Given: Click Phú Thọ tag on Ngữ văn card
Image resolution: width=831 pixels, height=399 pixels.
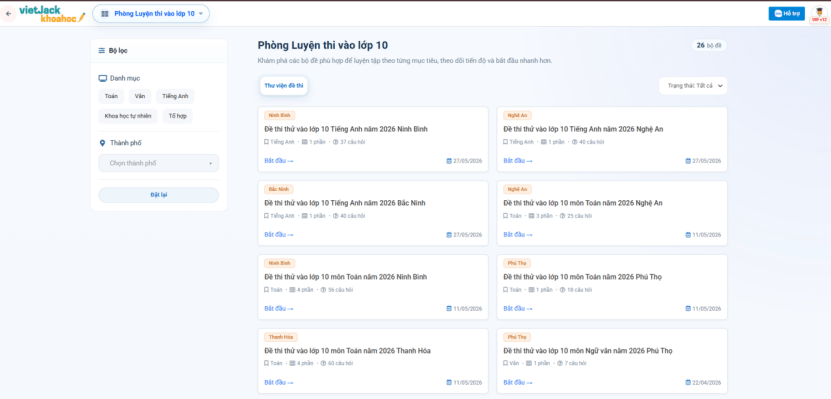Looking at the screenshot, I should (x=517, y=337).
